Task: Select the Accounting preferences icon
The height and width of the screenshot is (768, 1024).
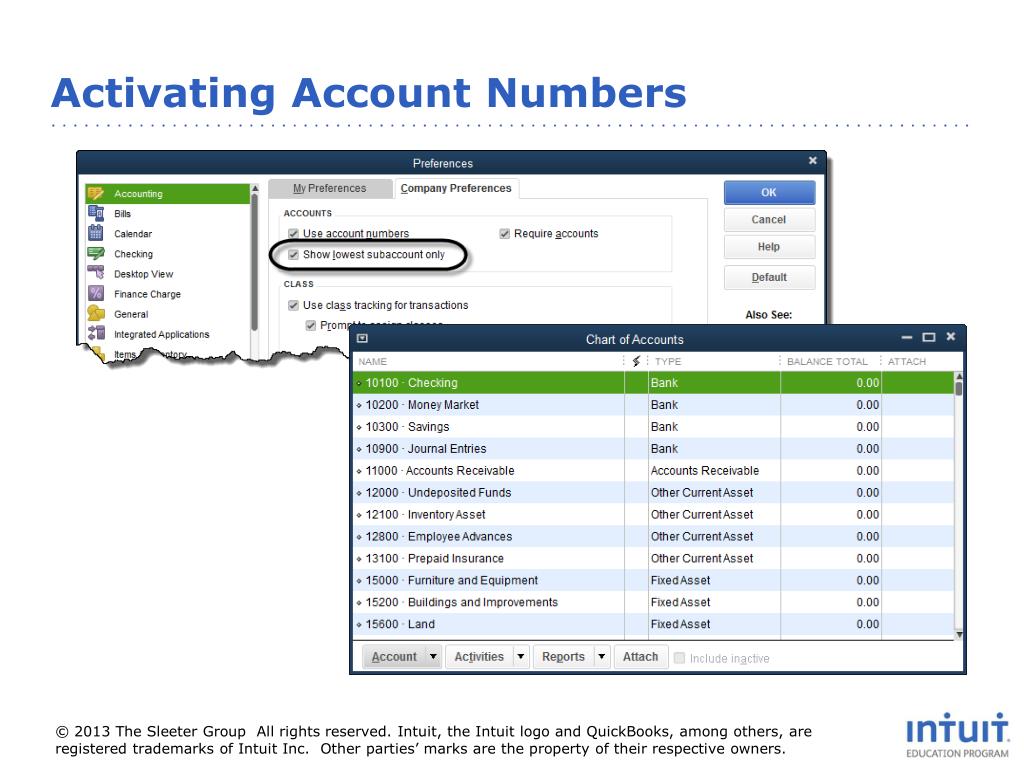Action: 96,193
